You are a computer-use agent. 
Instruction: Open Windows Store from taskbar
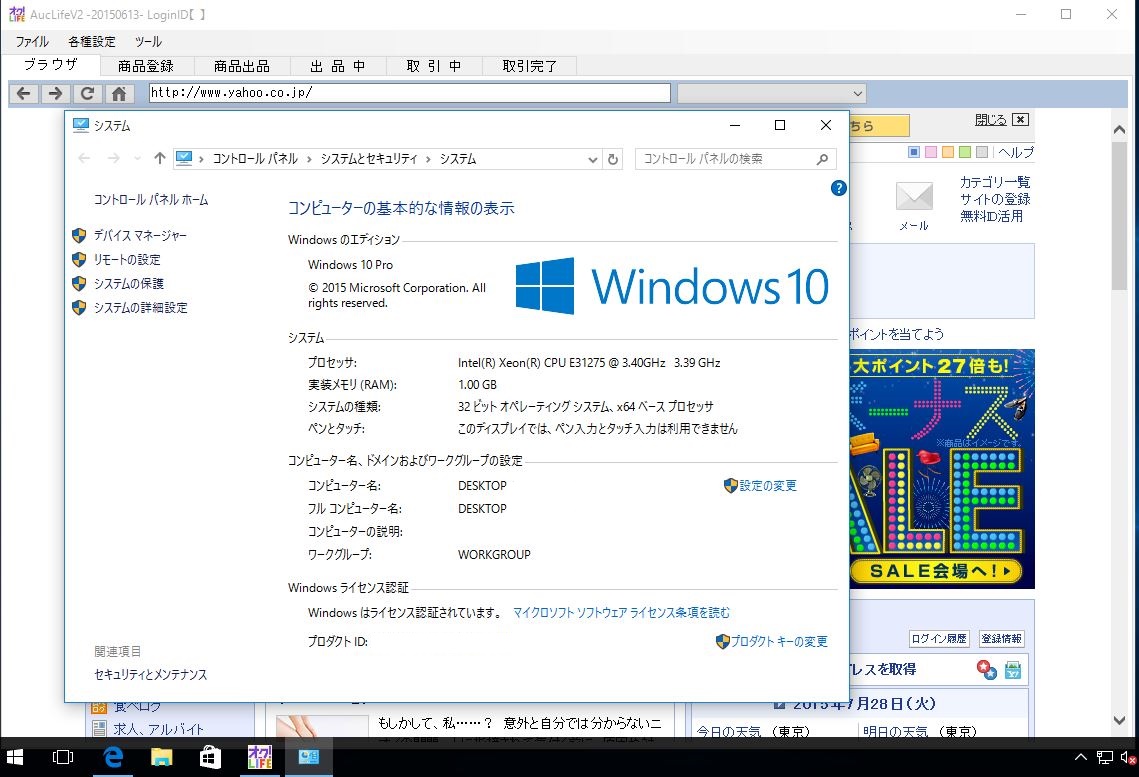point(210,757)
